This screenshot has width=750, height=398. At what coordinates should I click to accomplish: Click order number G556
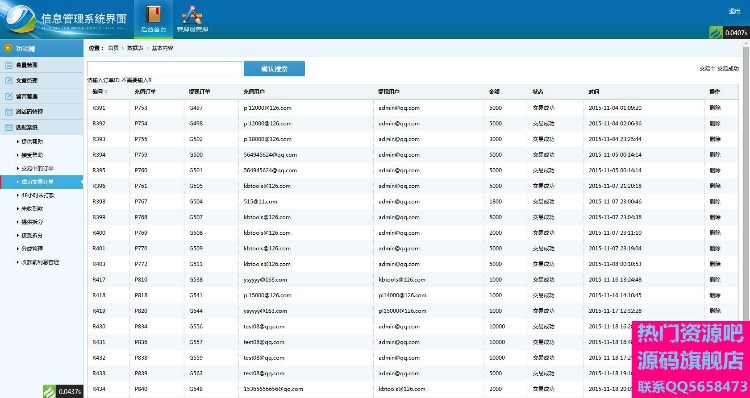click(x=196, y=326)
